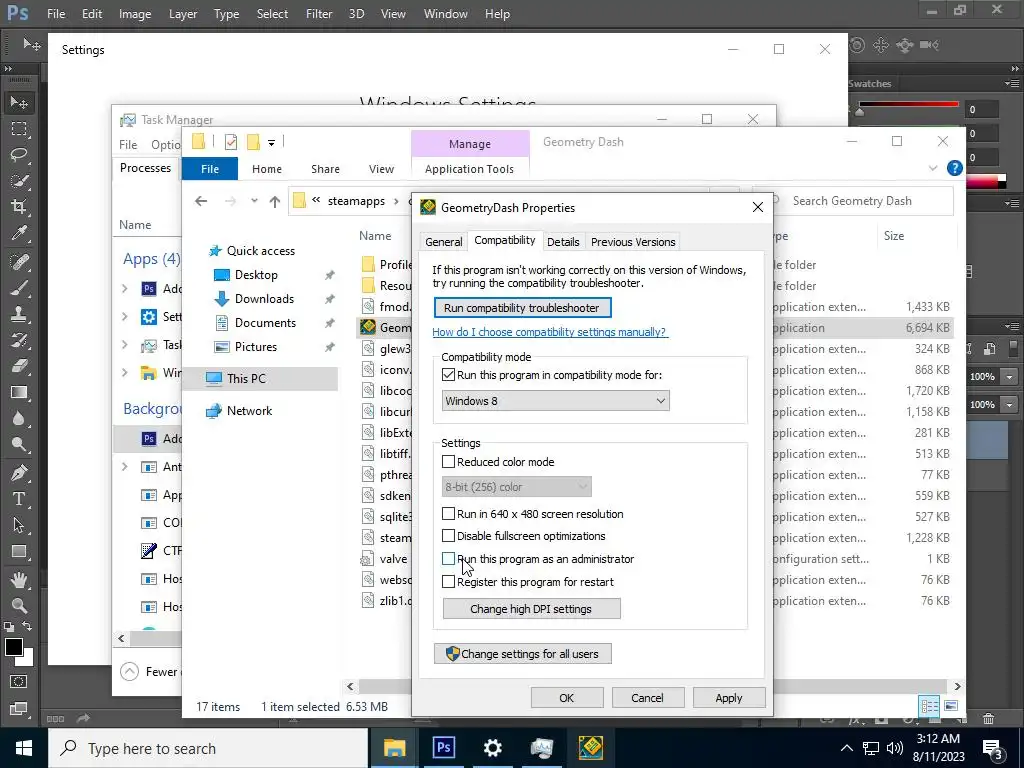Click Run compatibility troubleshooter button
The image size is (1024, 768).
pyautogui.click(x=522, y=308)
